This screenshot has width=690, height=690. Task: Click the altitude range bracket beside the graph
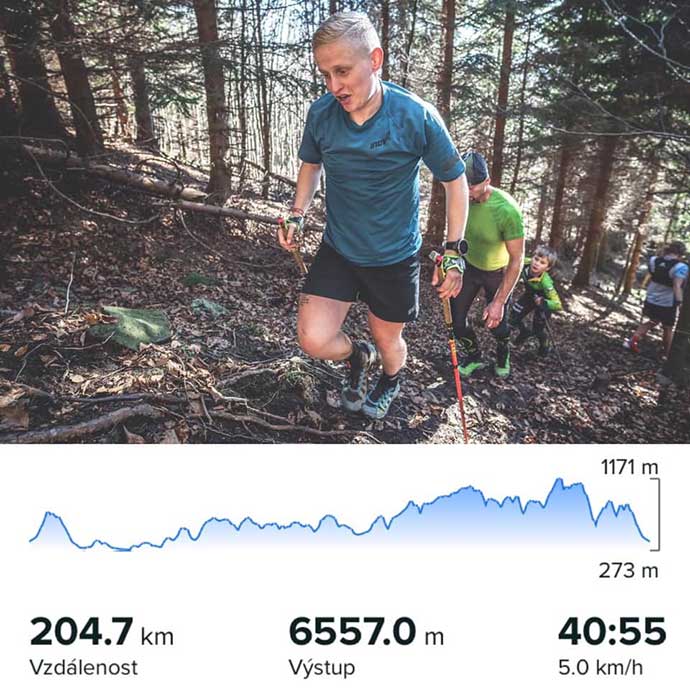click(x=656, y=514)
